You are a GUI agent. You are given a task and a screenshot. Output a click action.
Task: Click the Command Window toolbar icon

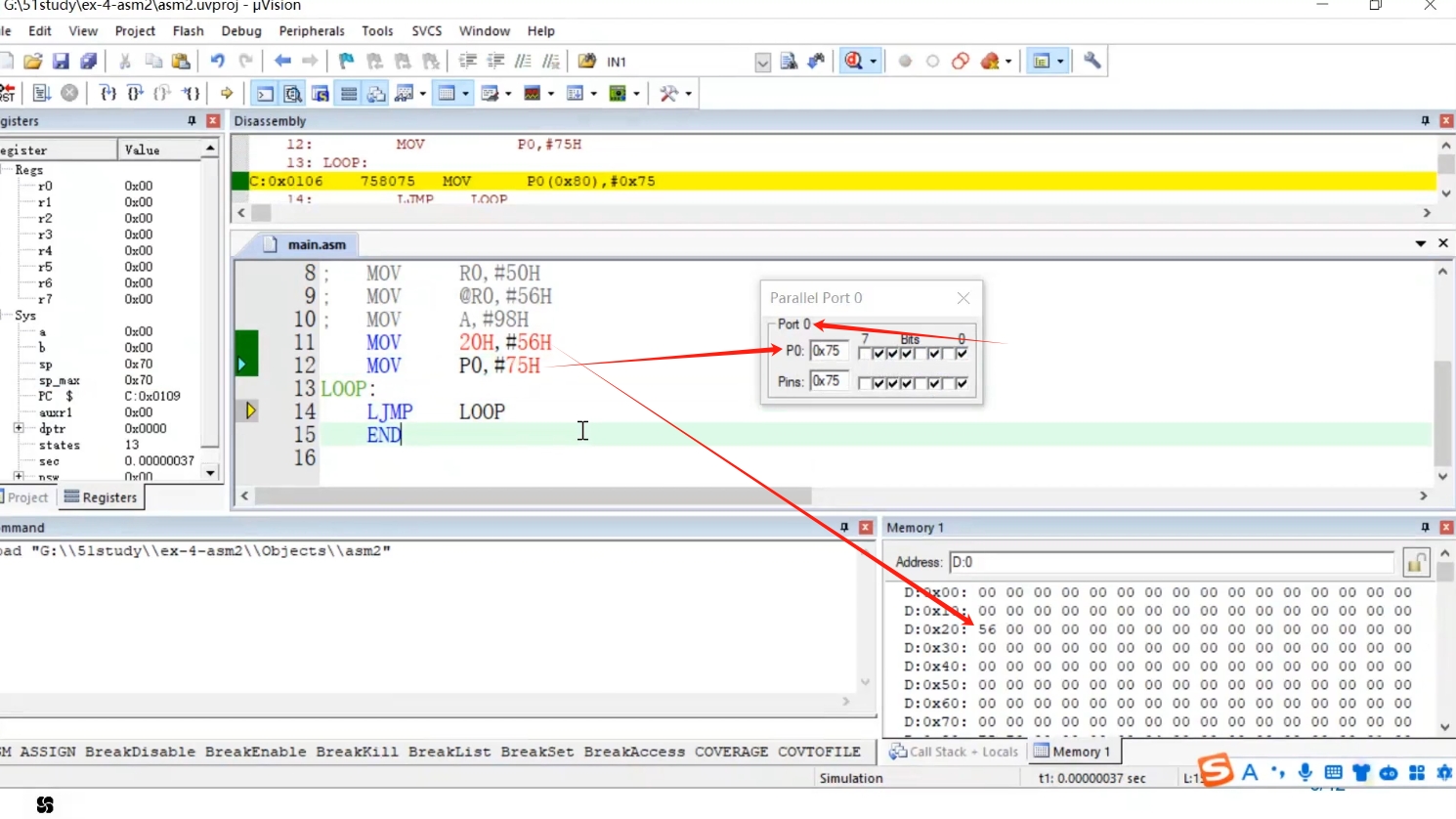click(265, 94)
